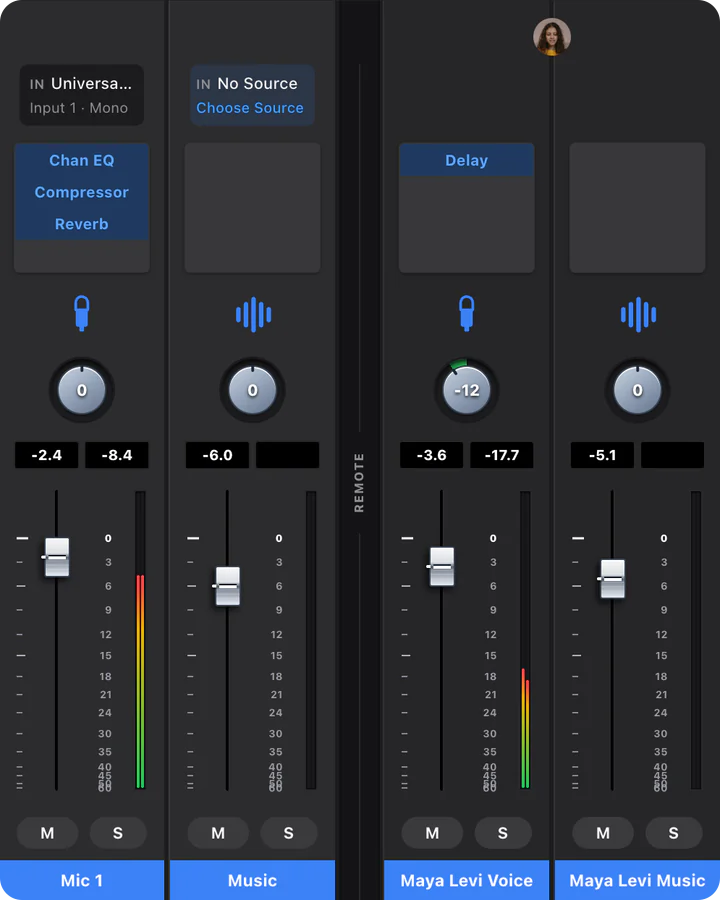
Task: Mute the Maya Levi Voice channel
Action: (432, 833)
